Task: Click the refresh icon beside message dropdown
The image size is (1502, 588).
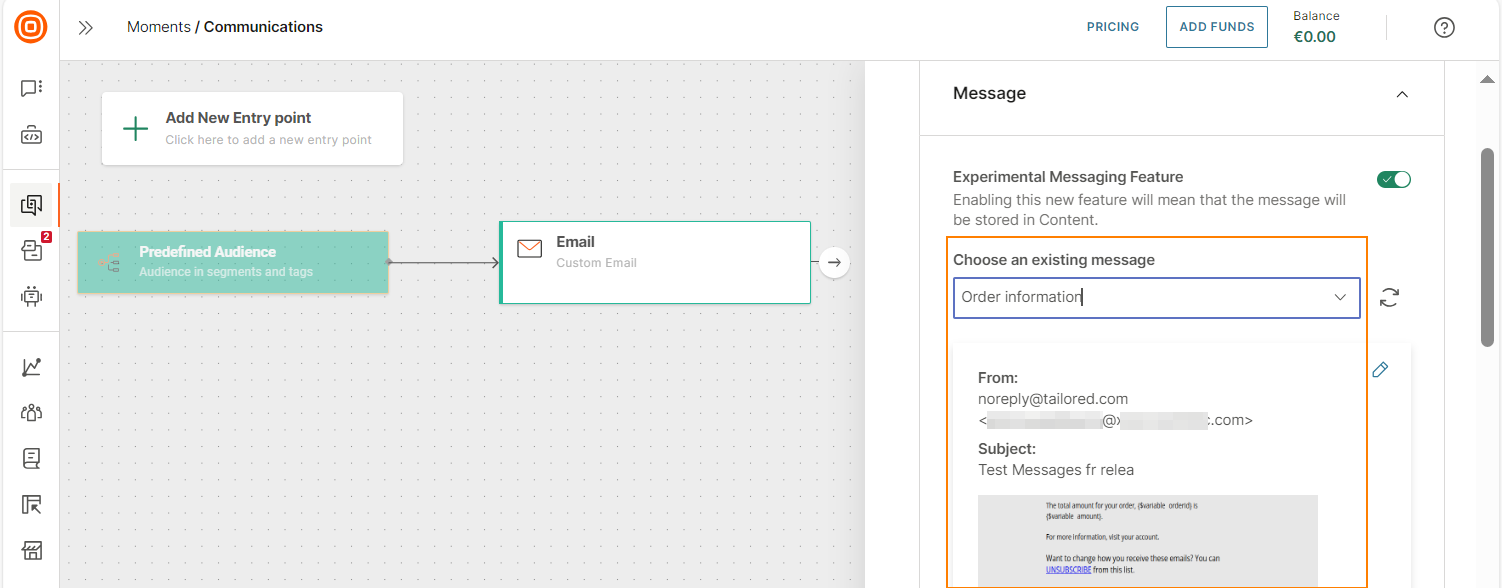Action: point(1389,296)
